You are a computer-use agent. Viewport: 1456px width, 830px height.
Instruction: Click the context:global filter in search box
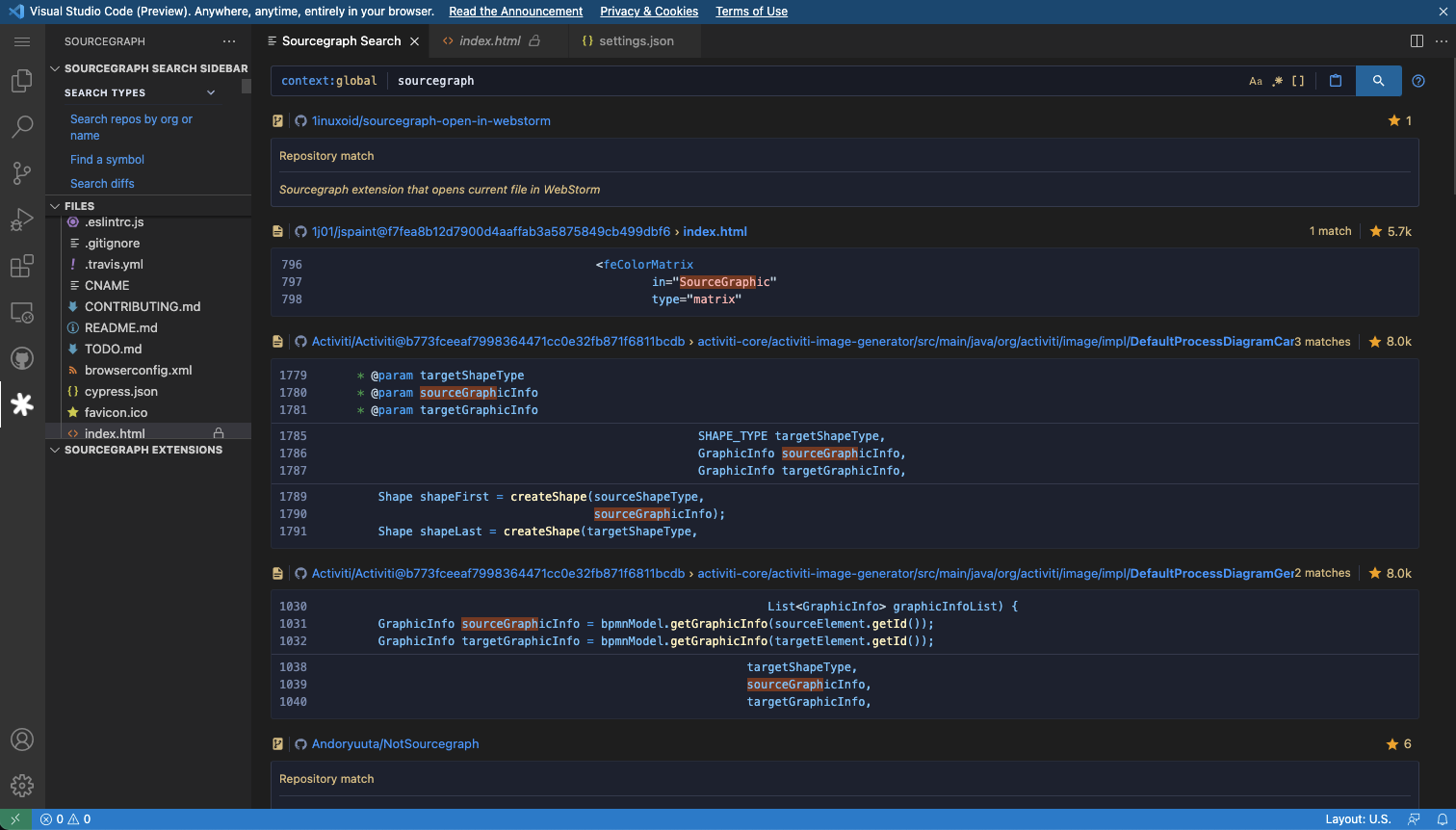click(x=329, y=81)
